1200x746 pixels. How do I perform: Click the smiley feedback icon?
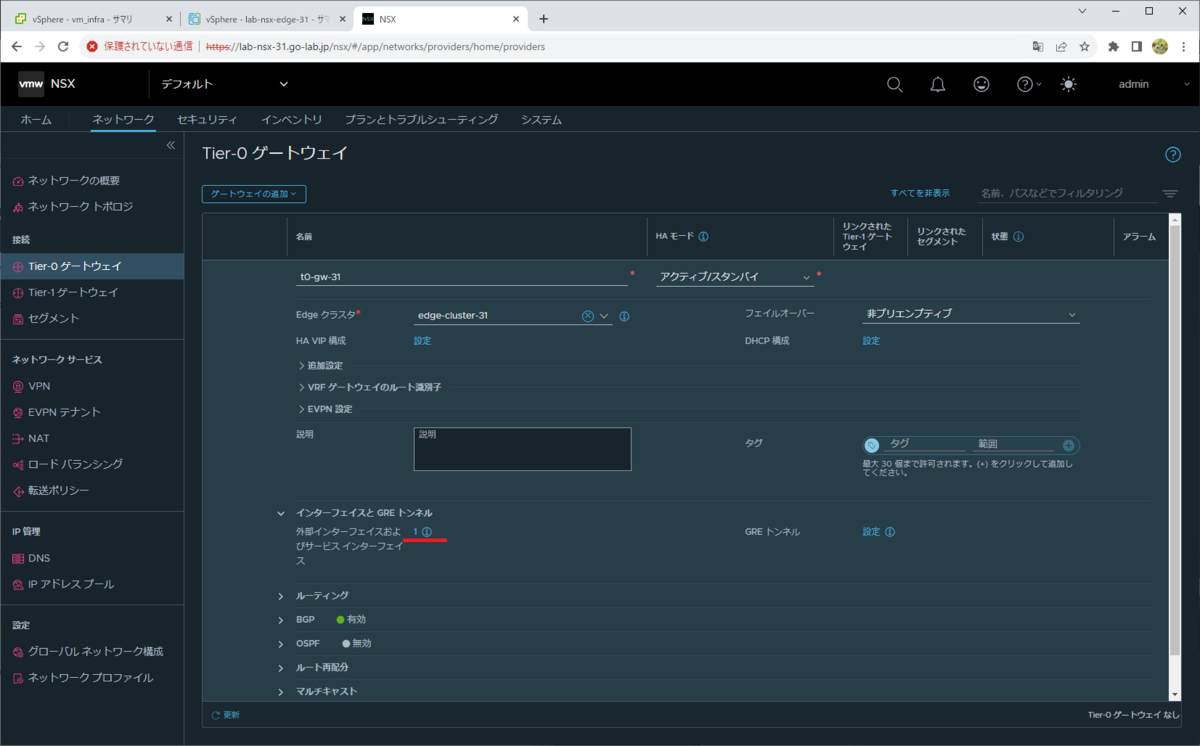pos(982,84)
